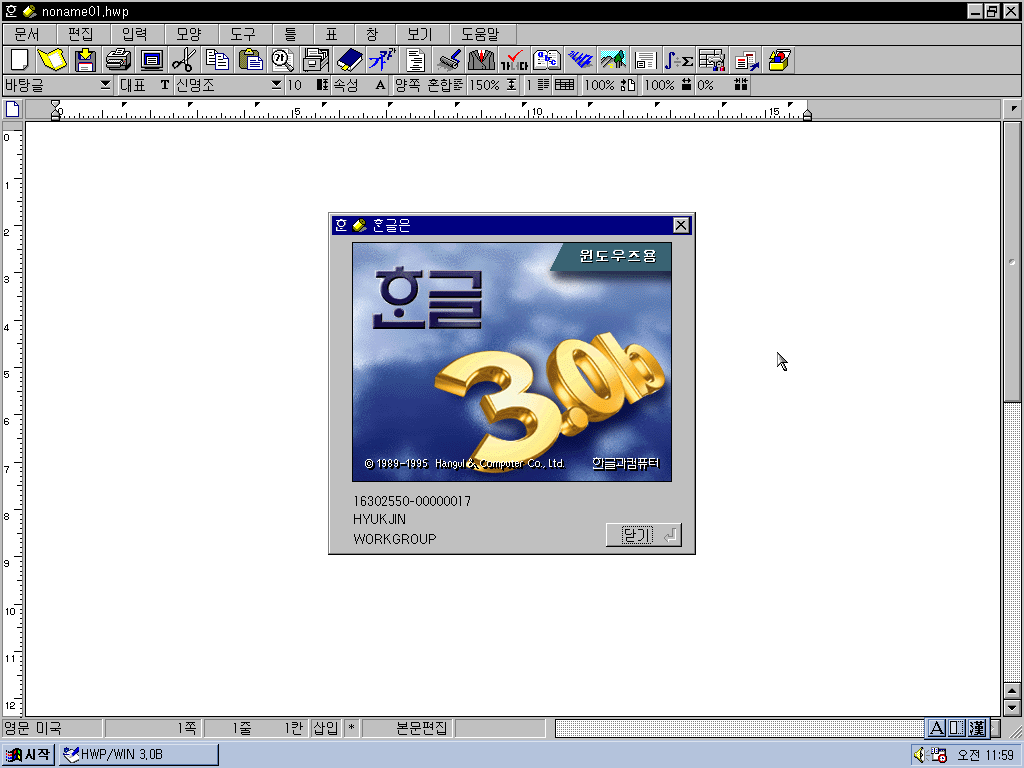
Task: Click the chart with arrow icon
Action: pos(745,60)
